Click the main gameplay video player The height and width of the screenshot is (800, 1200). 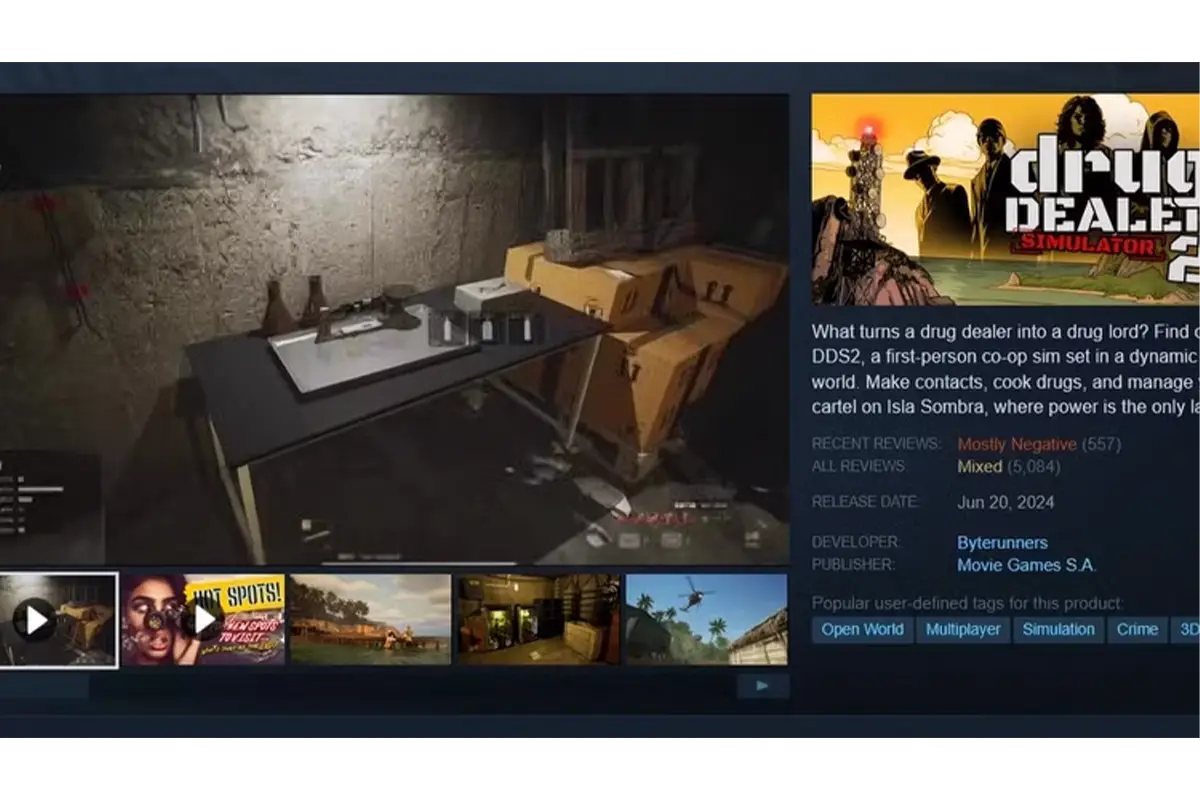(x=394, y=329)
